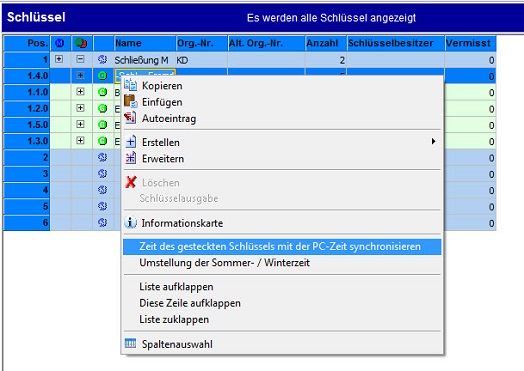Click the Erweitern icon
The height and width of the screenshot is (371, 524).
pos(130,158)
